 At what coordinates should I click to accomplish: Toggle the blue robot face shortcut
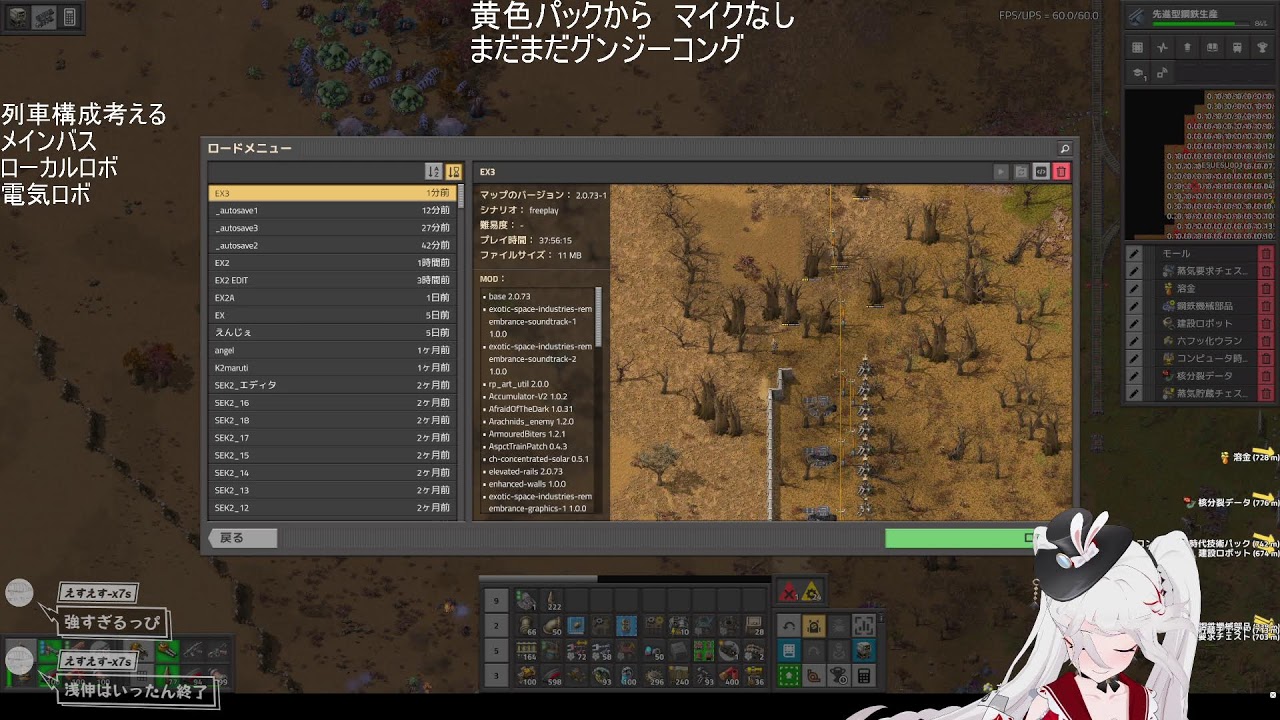(864, 651)
